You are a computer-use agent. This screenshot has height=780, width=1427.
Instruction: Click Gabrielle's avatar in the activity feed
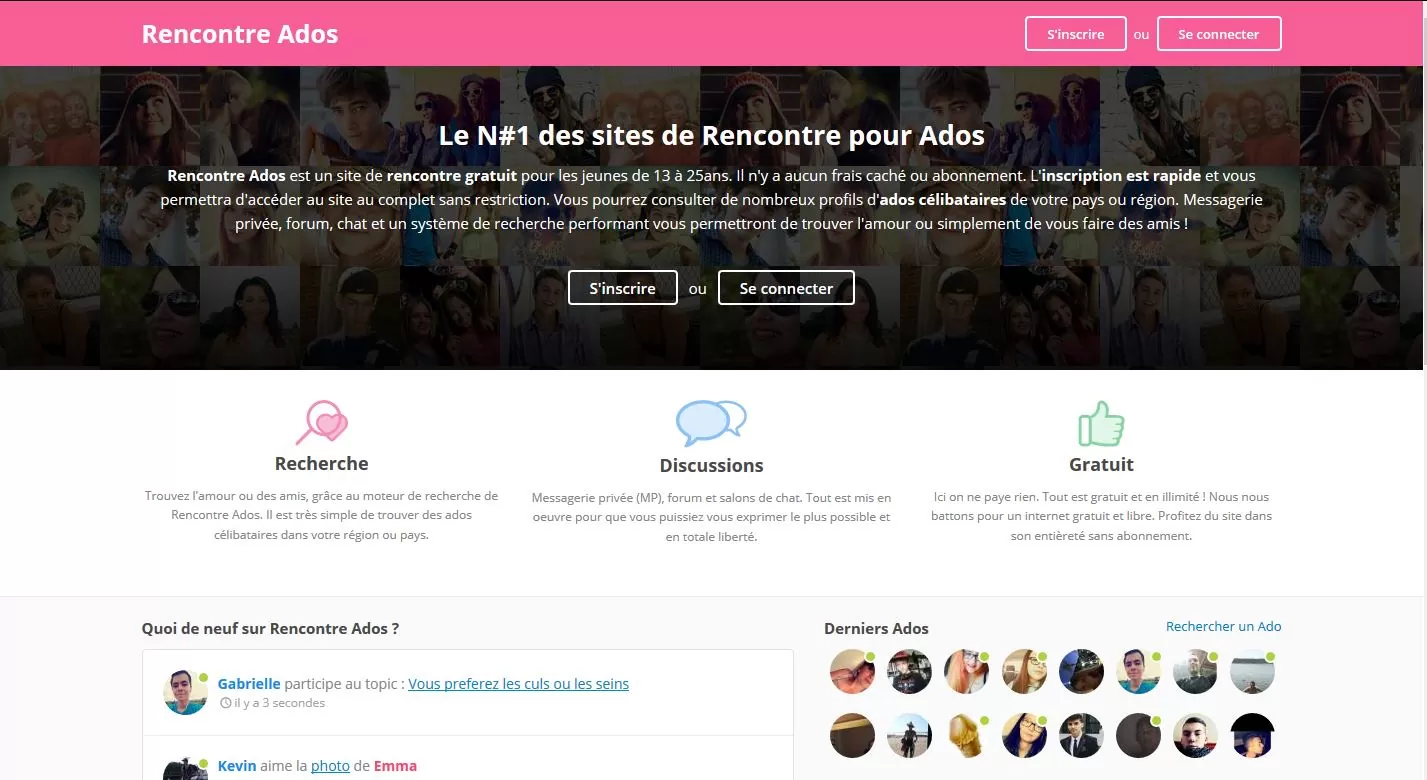click(185, 692)
